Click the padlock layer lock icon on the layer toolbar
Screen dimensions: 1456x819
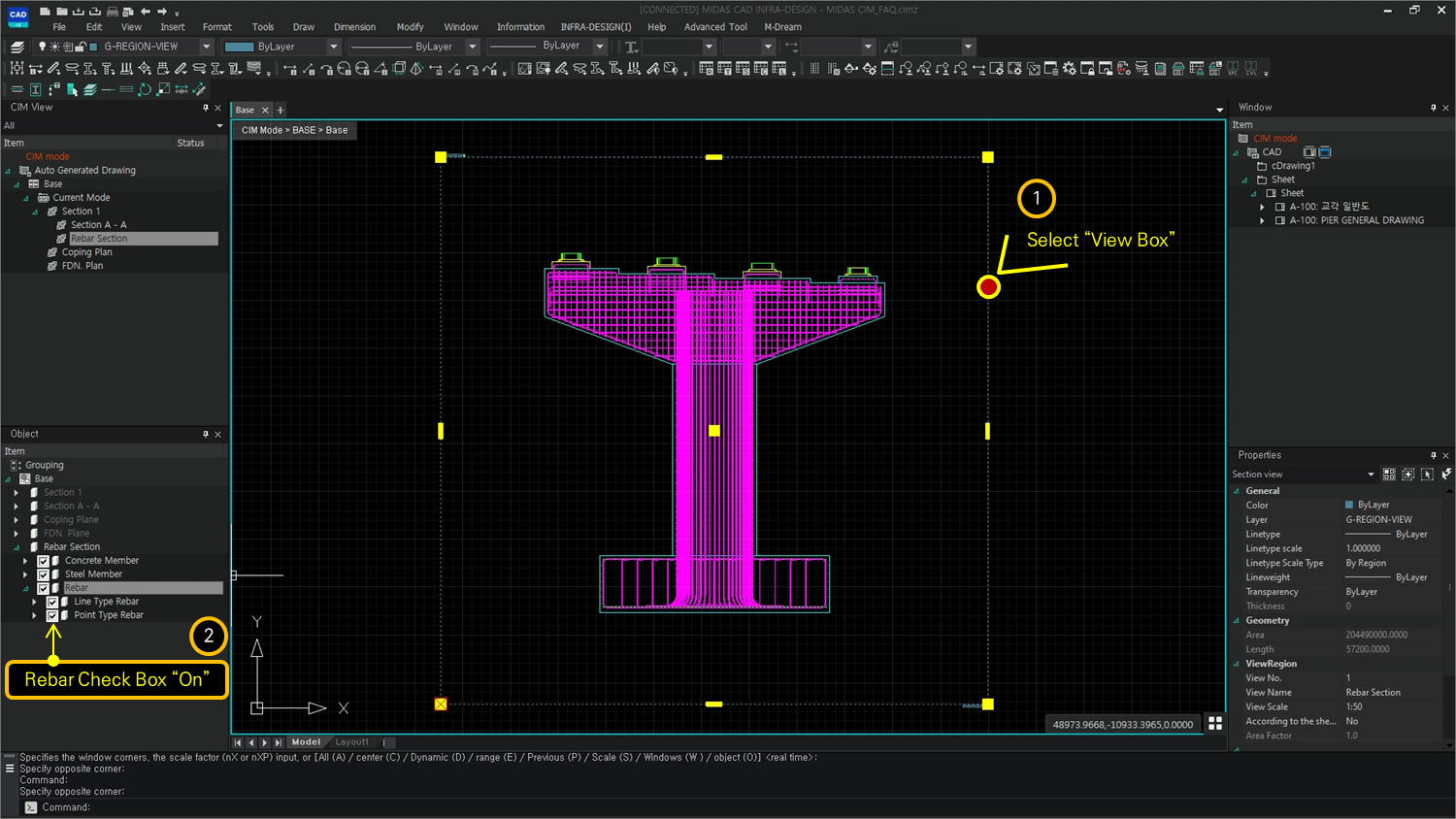pos(80,45)
